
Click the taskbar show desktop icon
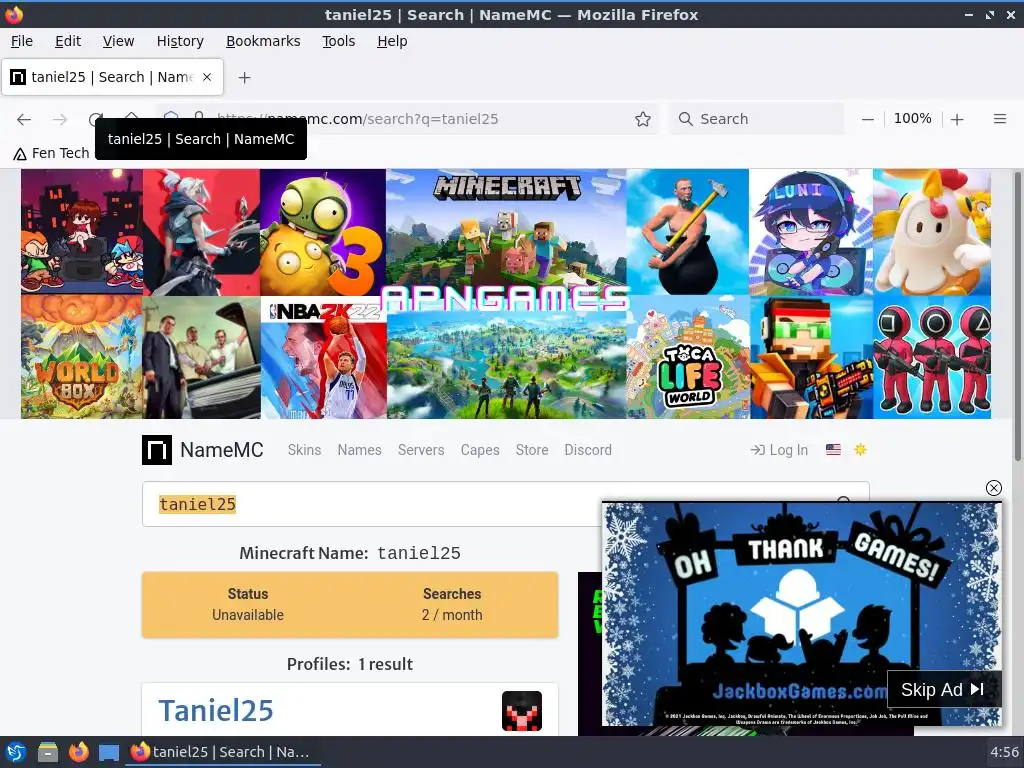coord(108,752)
